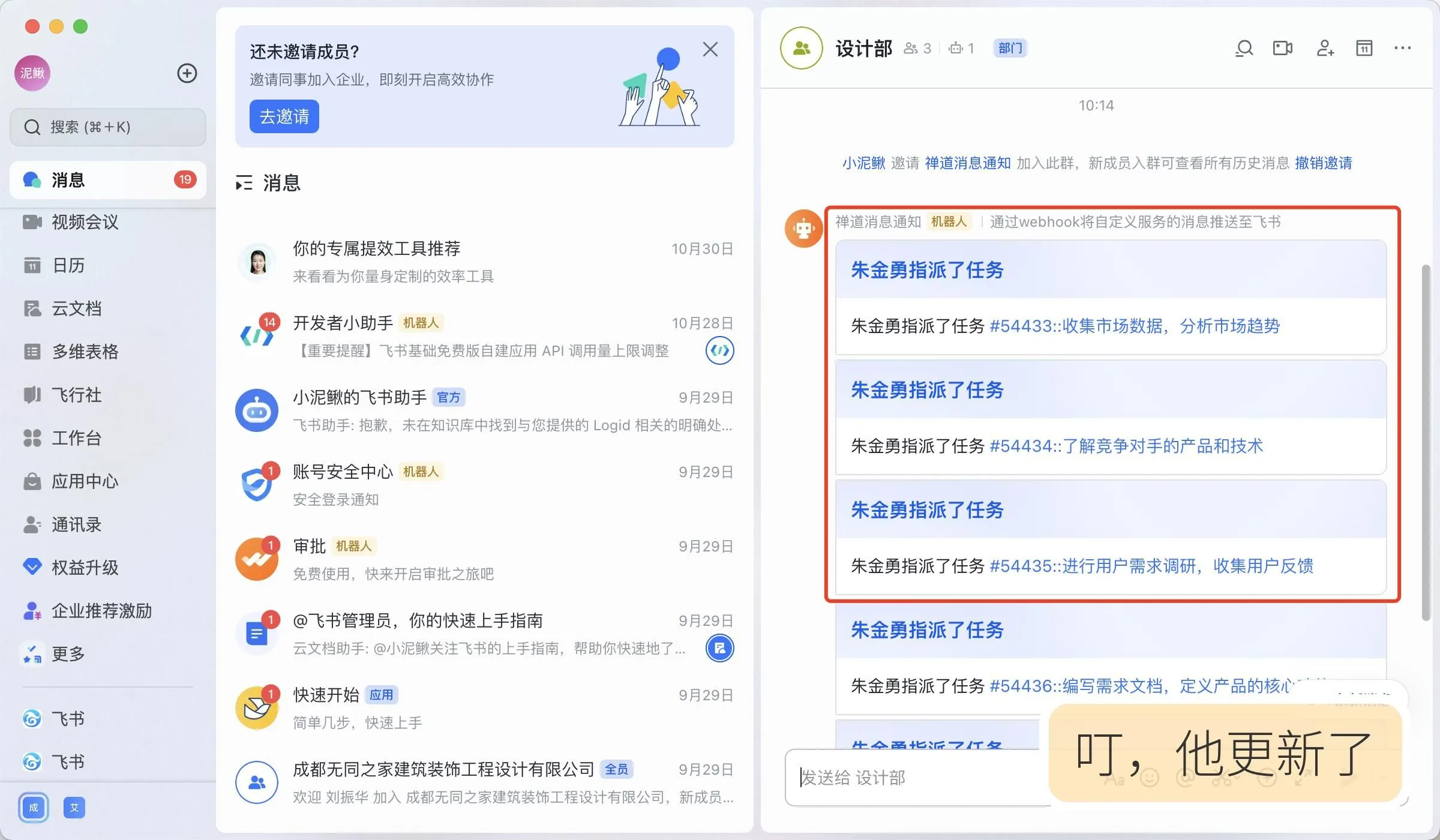Open the 审批 conversation
The width and height of the screenshot is (1440, 840).
485,560
